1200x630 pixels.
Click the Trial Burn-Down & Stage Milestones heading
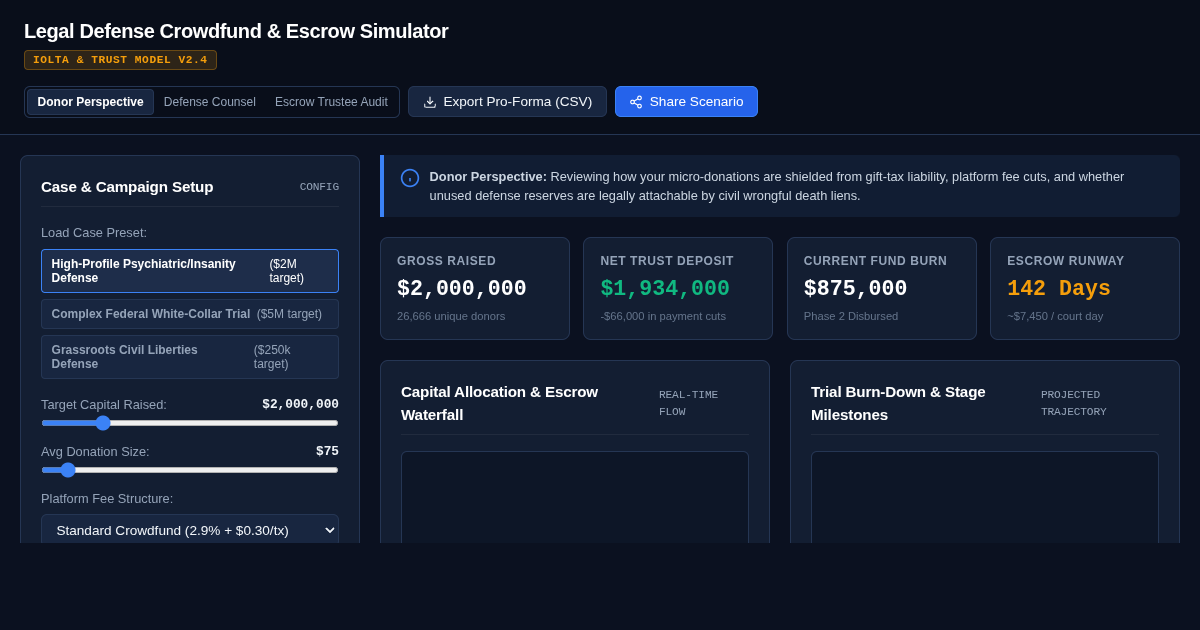coord(899,403)
